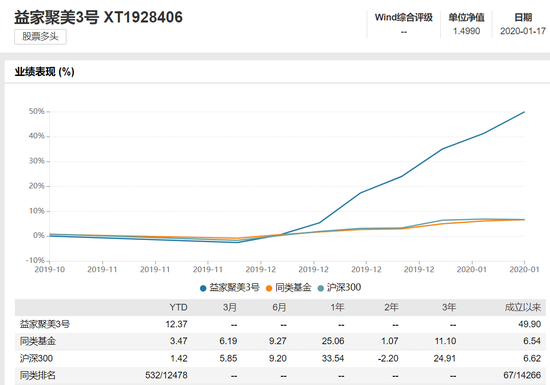This screenshot has width=550, height=385.
Task: Click the YTD column header
Action: [178, 308]
